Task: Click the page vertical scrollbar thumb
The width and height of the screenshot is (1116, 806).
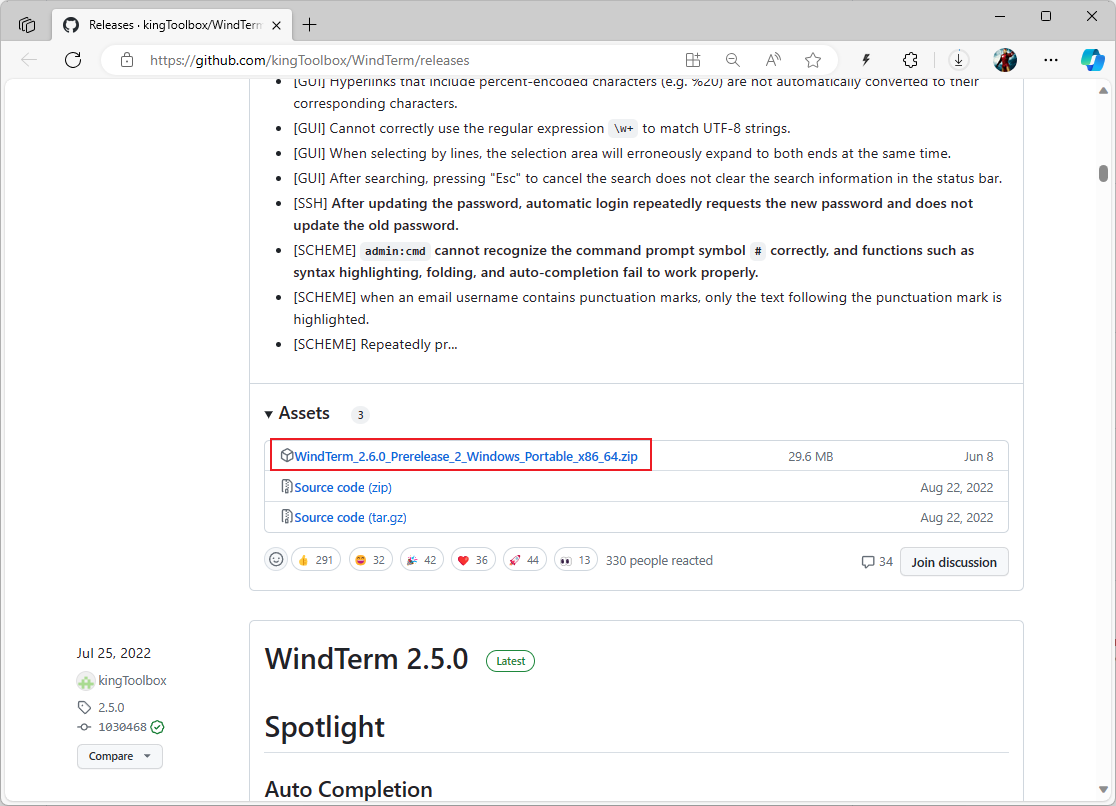Action: point(1103,173)
